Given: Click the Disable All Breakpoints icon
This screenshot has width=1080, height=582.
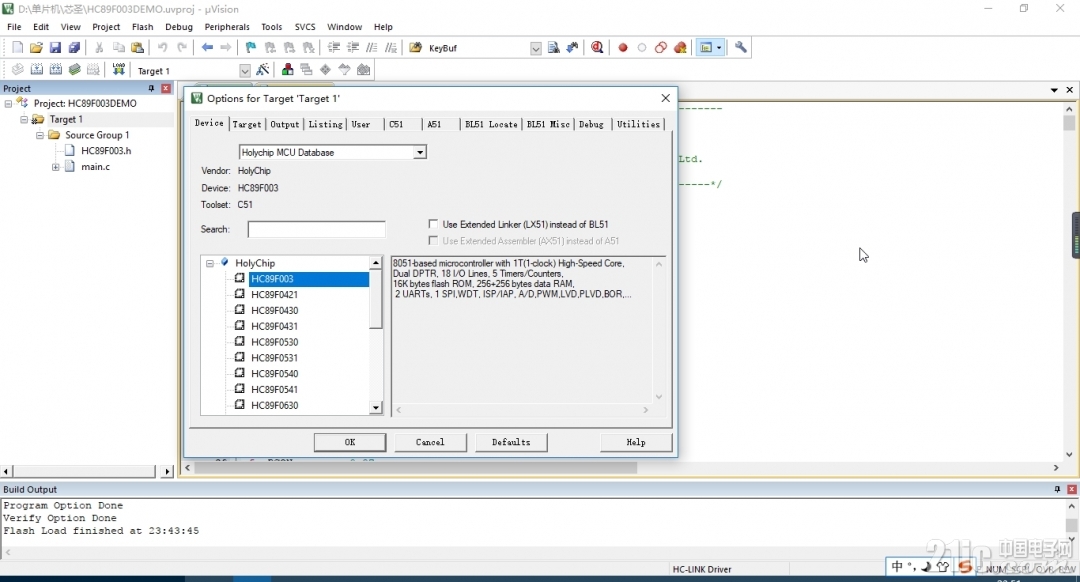Looking at the screenshot, I should [661, 48].
